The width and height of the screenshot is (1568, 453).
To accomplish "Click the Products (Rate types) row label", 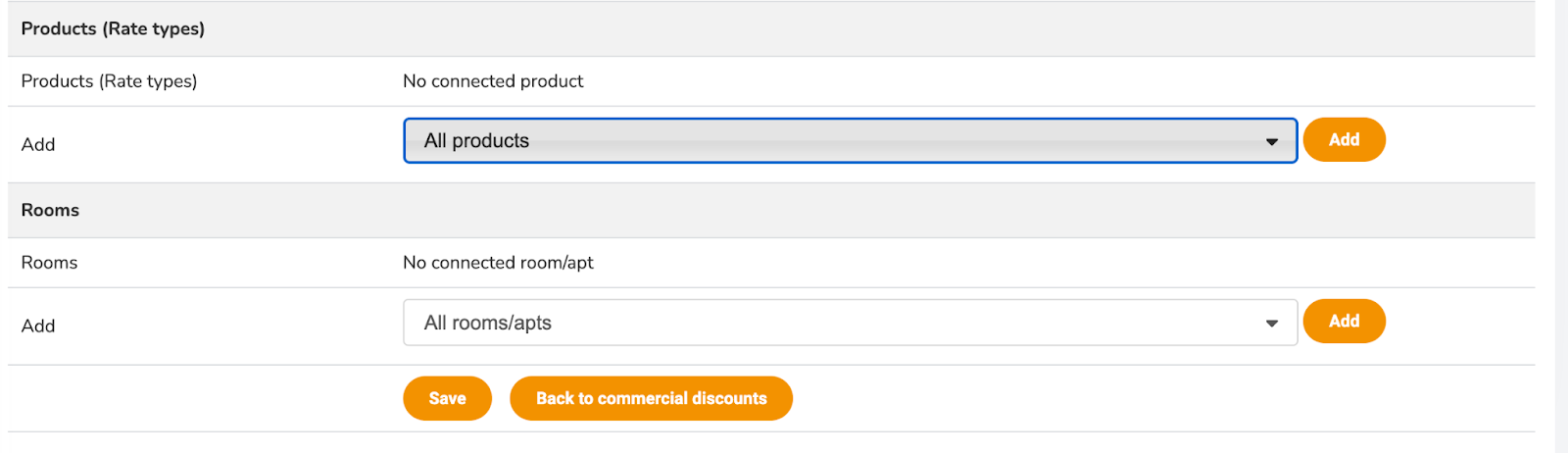I will point(109,81).
